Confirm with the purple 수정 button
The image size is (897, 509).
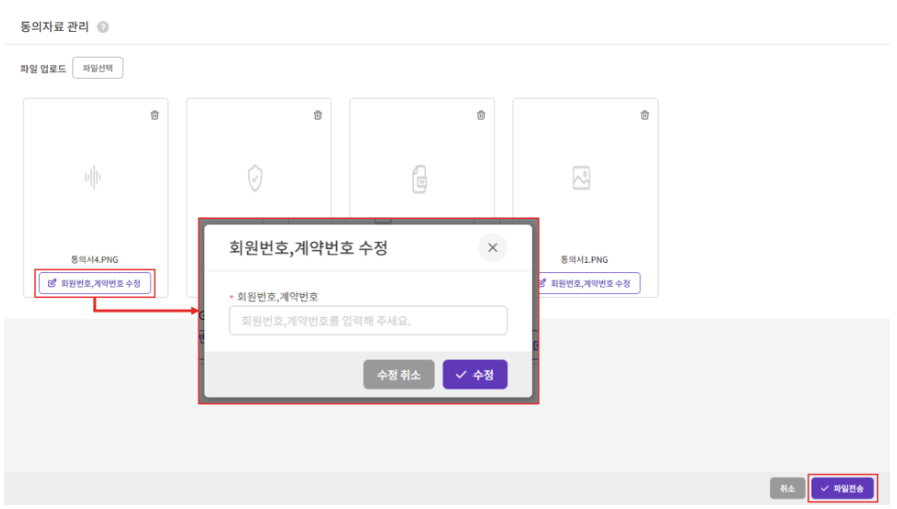pyautogui.click(x=475, y=375)
